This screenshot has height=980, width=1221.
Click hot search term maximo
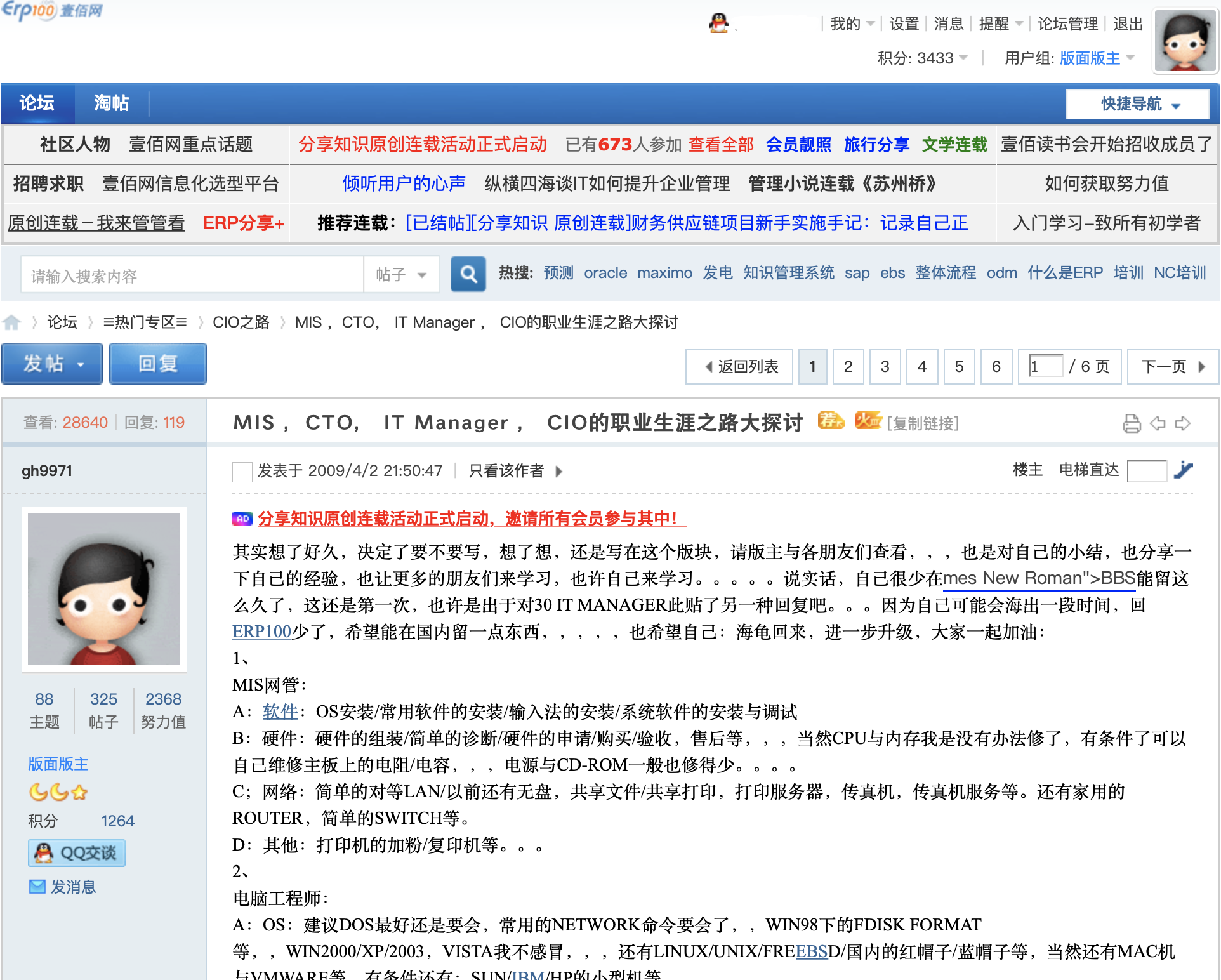point(664,273)
